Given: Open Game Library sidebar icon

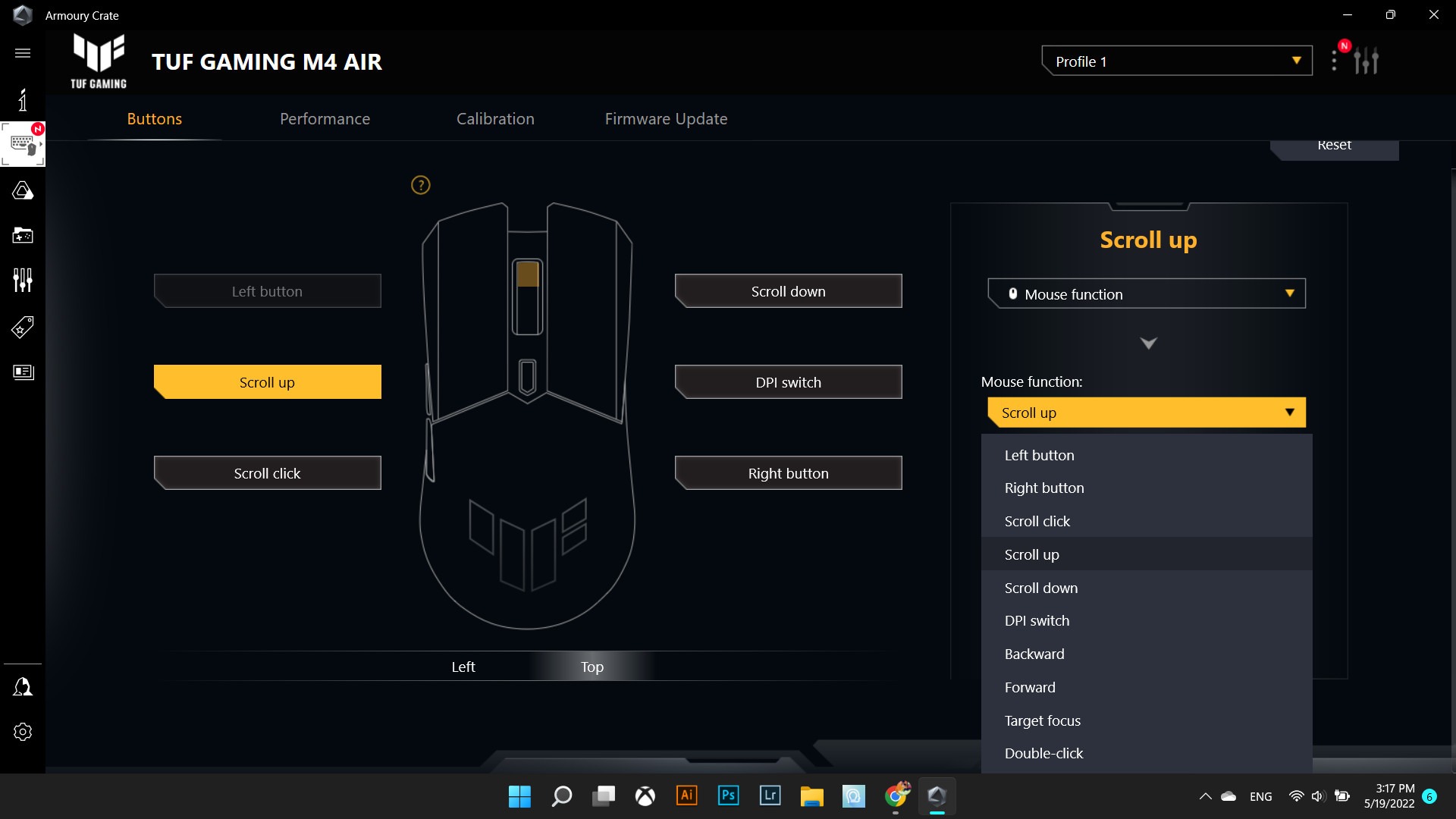Looking at the screenshot, I should point(23,236).
